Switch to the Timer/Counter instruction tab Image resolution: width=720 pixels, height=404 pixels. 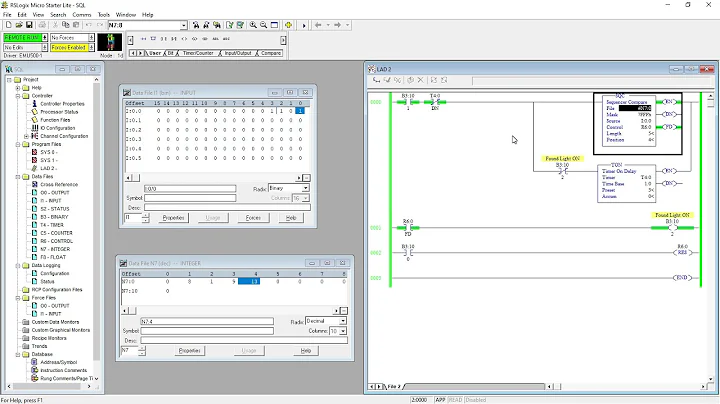click(198, 53)
